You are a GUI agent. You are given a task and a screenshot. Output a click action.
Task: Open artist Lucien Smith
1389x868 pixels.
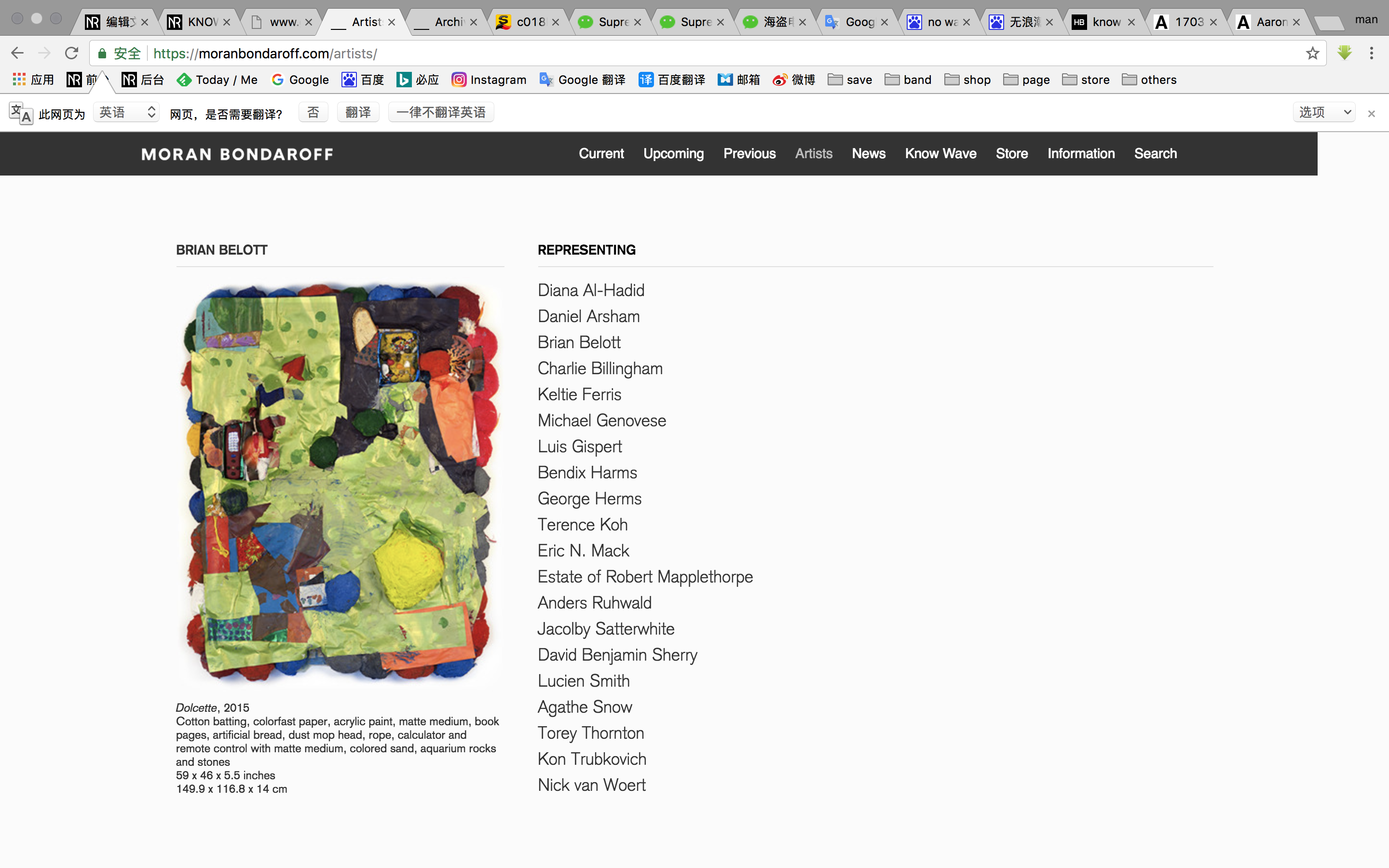584,681
